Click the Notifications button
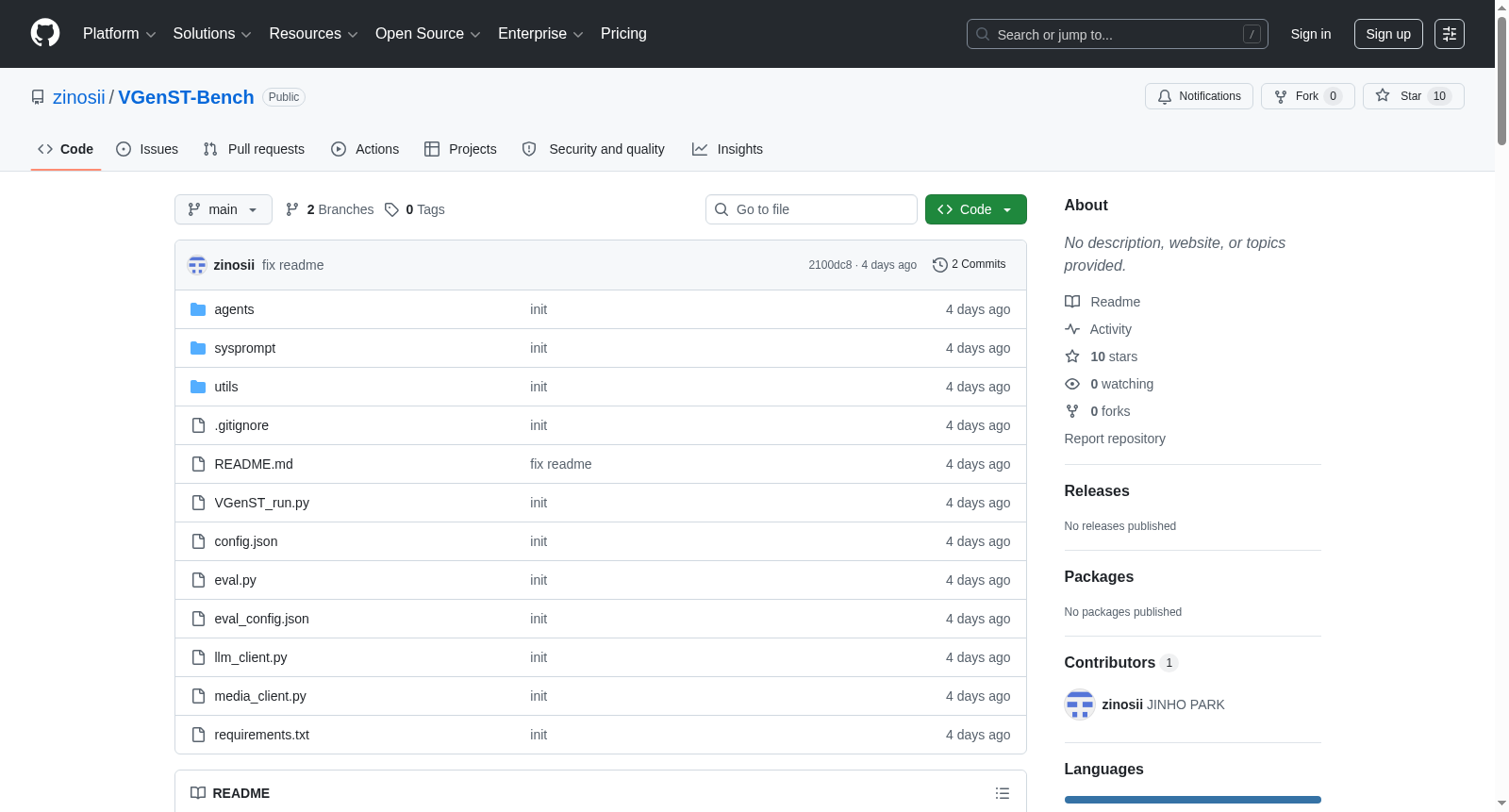The image size is (1509, 812). (1199, 96)
